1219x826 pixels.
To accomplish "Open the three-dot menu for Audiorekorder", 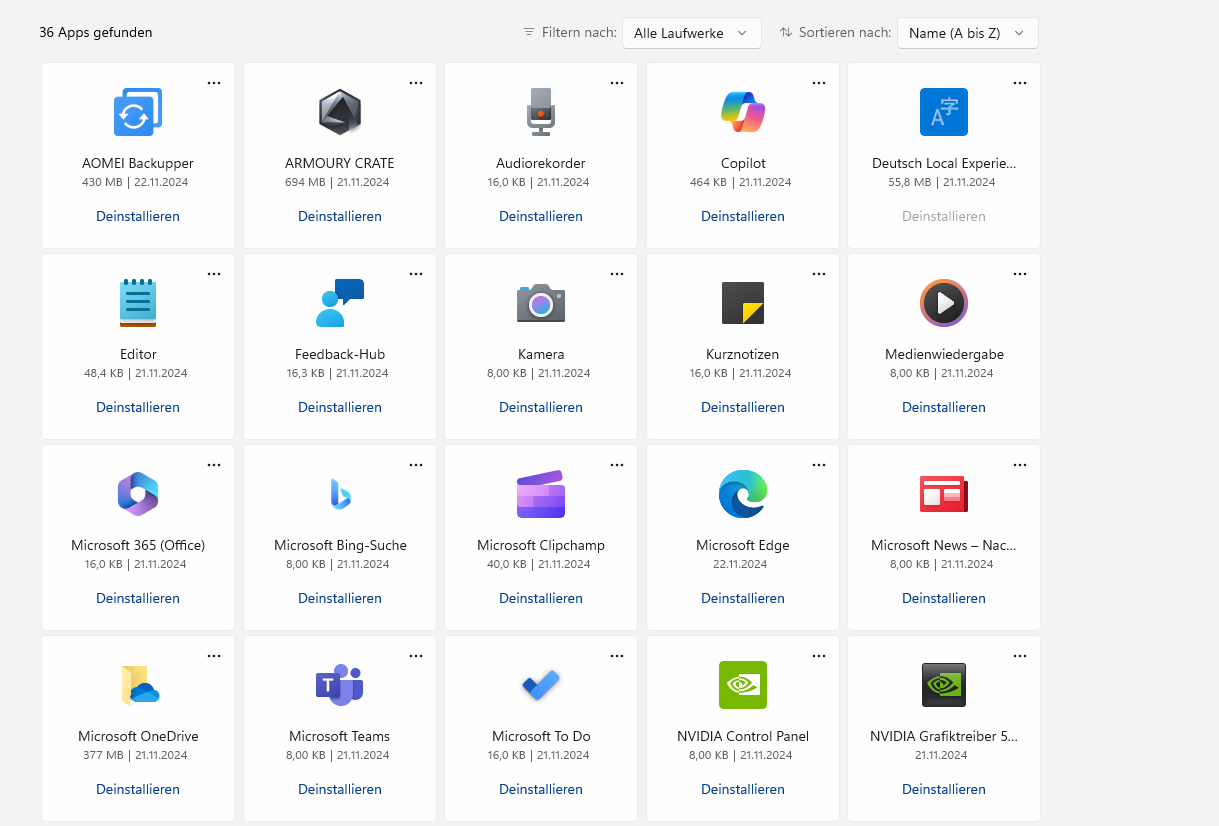I will click(617, 83).
